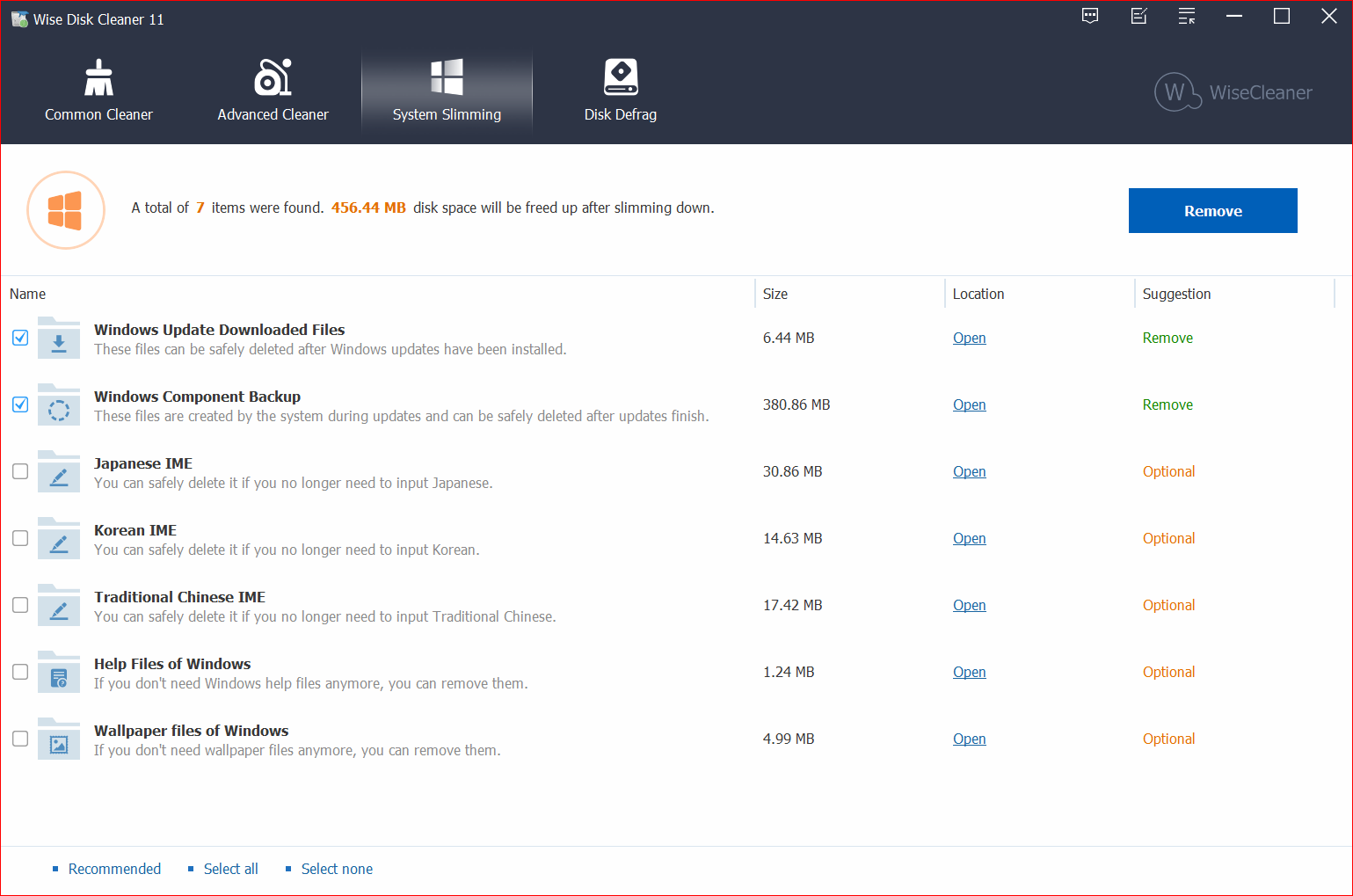Switch to the System Slimming tab

447,92
